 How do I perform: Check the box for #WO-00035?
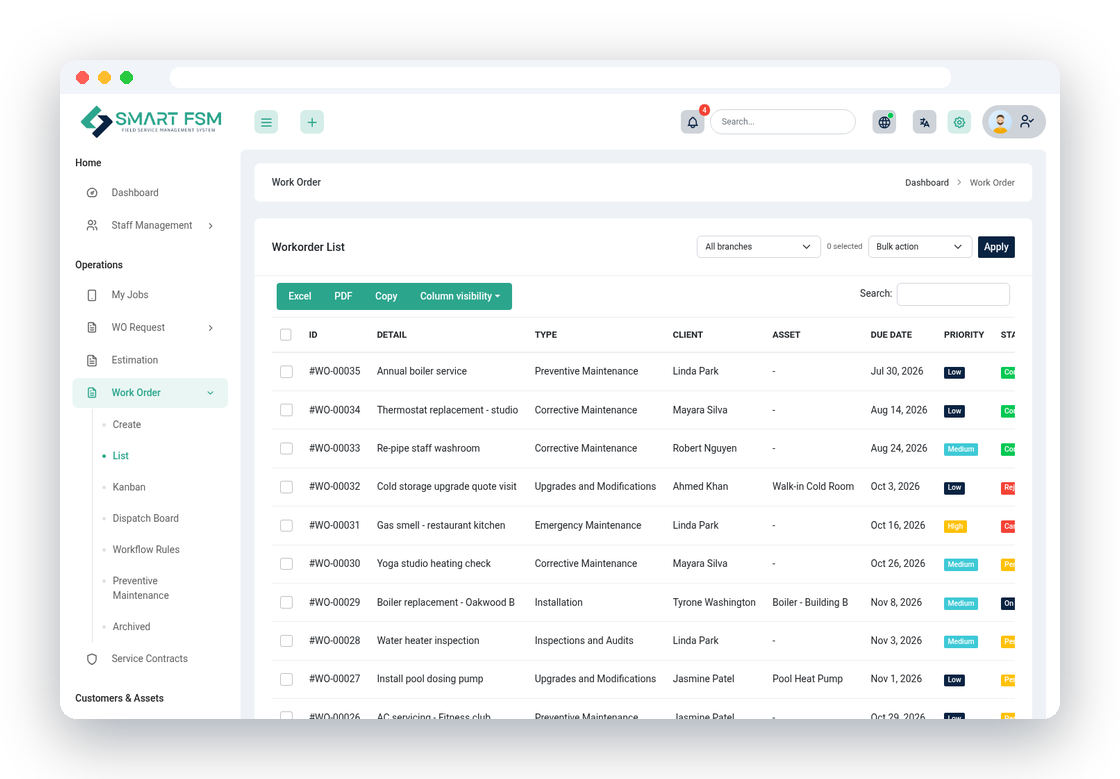(286, 371)
